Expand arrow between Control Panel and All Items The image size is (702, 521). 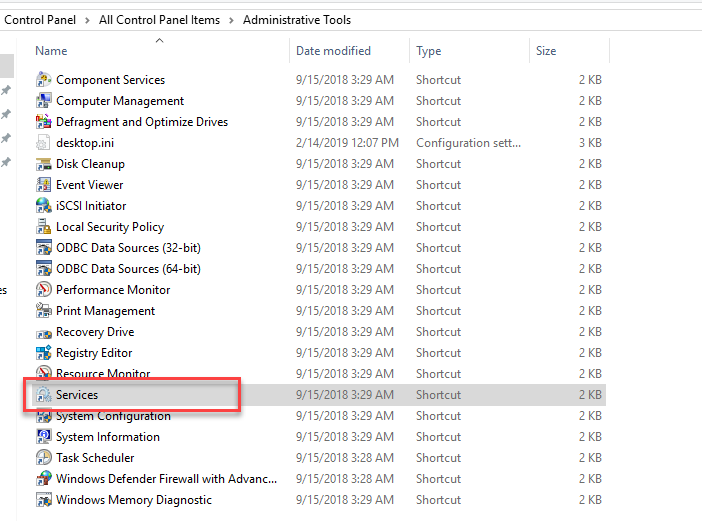[x=88, y=20]
